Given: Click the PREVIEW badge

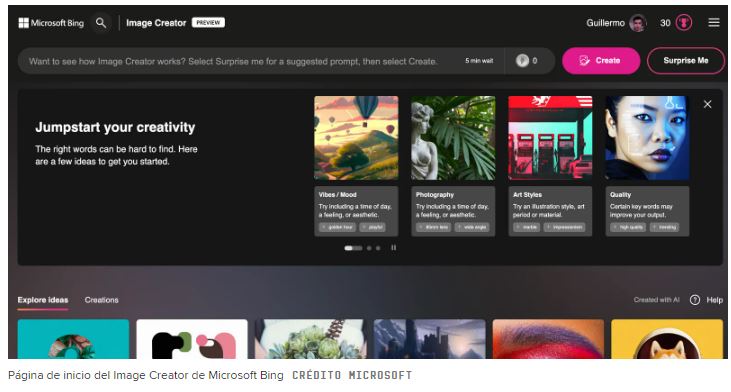Looking at the screenshot, I should pos(208,22).
